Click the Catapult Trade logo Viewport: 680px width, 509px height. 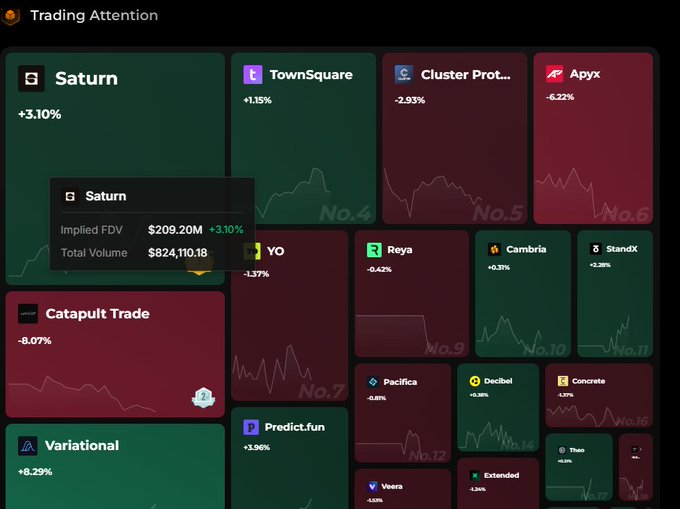tap(28, 314)
